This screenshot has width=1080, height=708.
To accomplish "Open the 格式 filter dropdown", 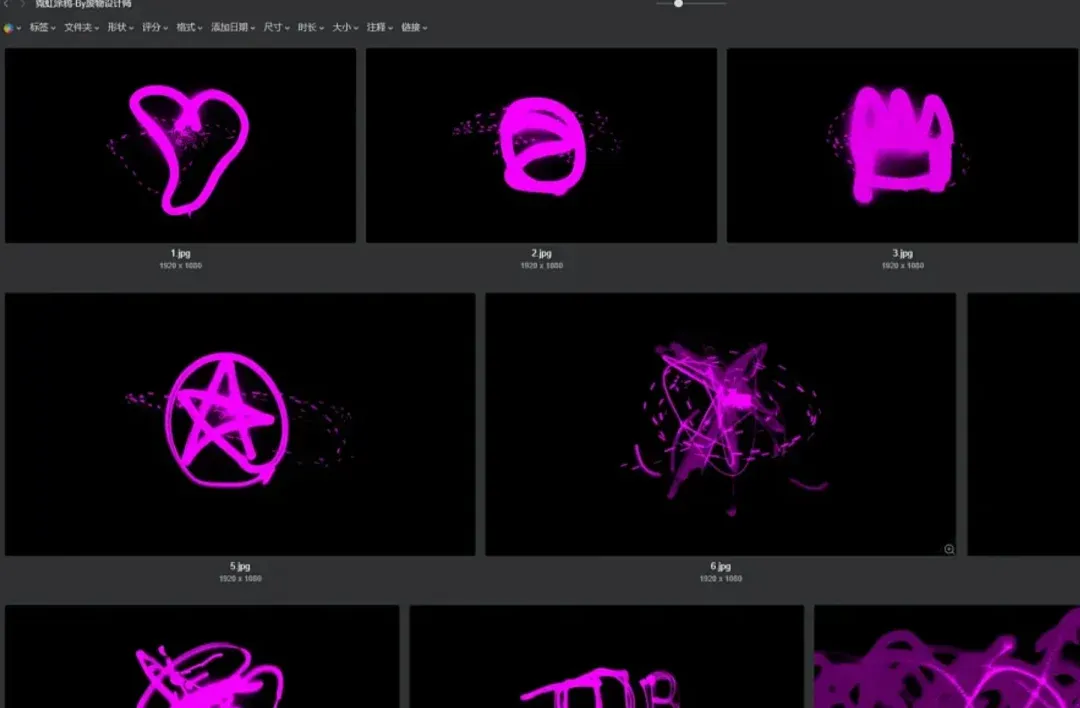I will click(189, 28).
